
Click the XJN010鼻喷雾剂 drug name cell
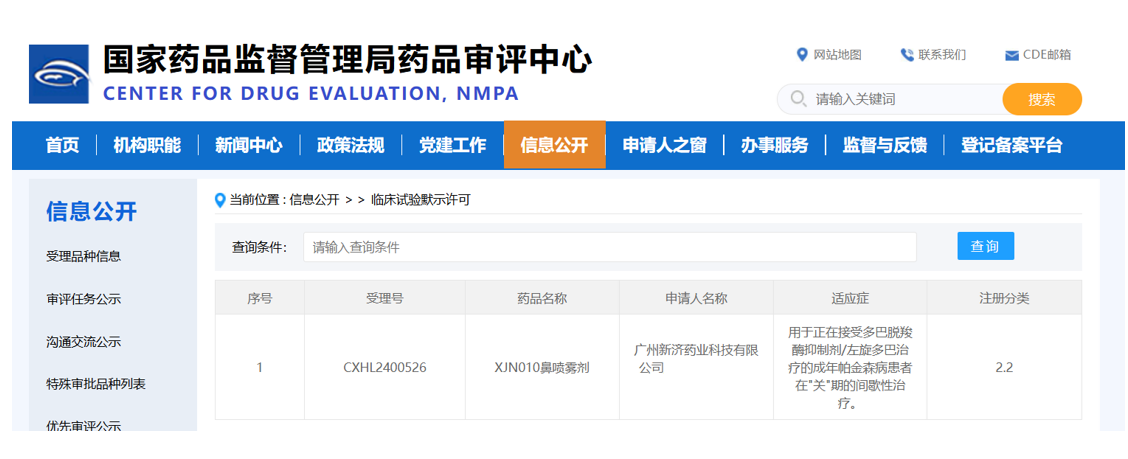(542, 368)
